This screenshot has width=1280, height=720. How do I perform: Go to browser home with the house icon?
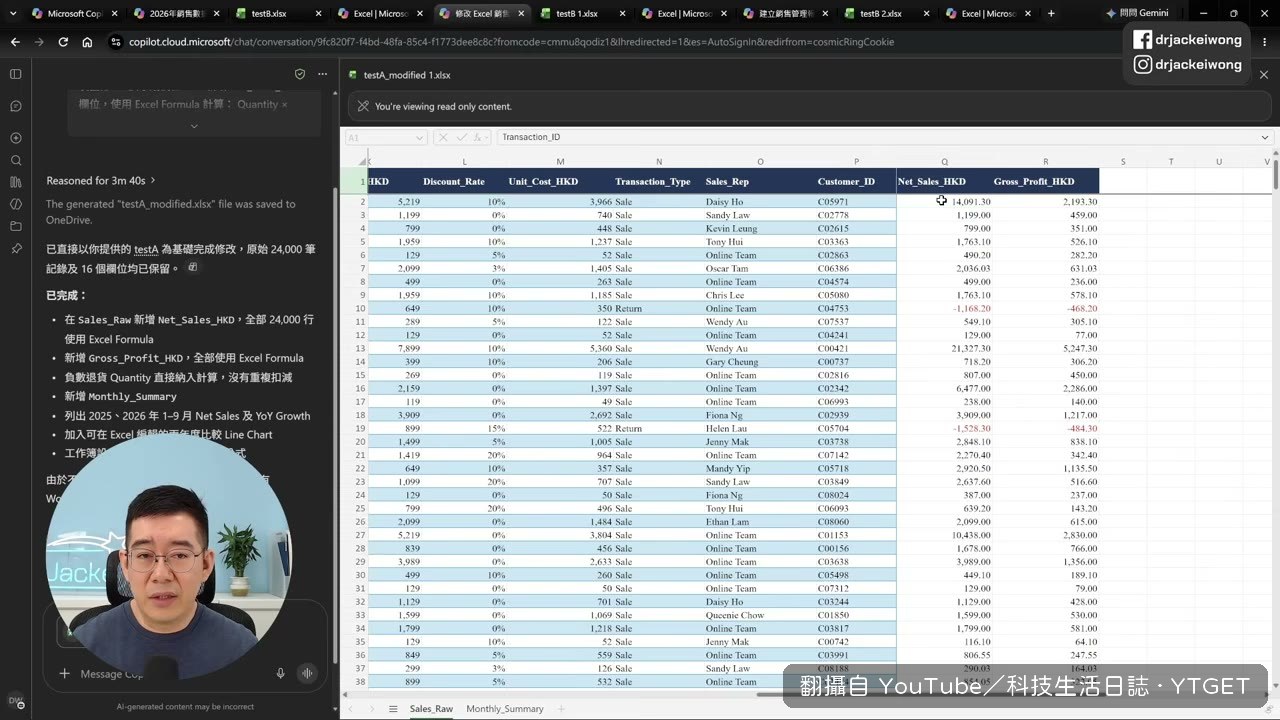[x=87, y=42]
